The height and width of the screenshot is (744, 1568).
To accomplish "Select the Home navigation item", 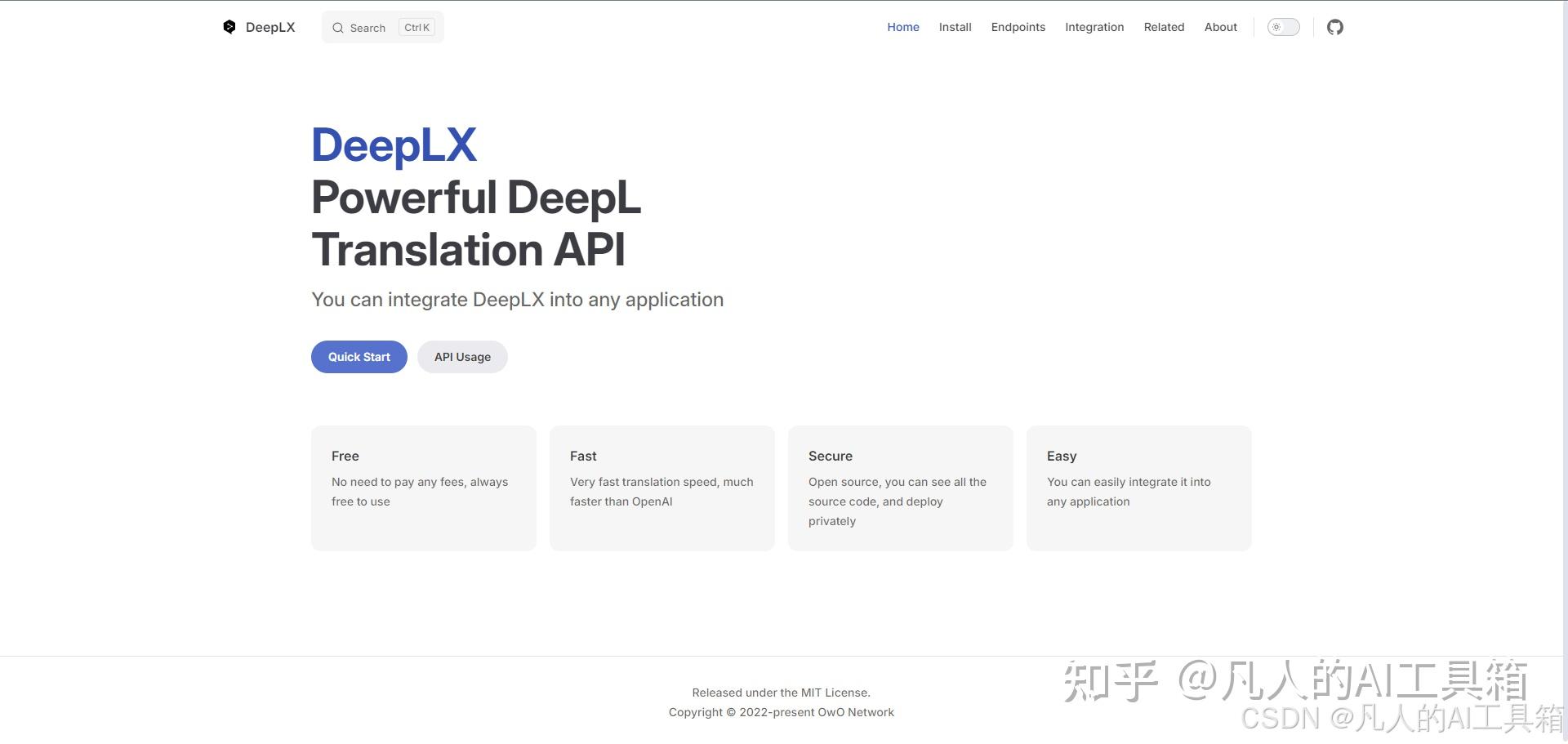I will pyautogui.click(x=902, y=27).
